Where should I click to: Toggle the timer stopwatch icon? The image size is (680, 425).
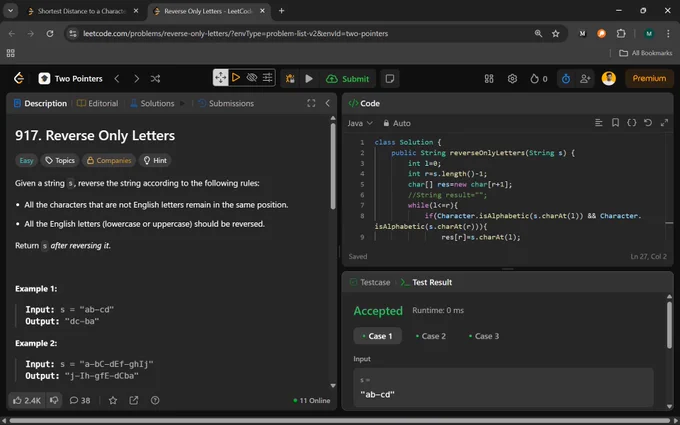566,78
